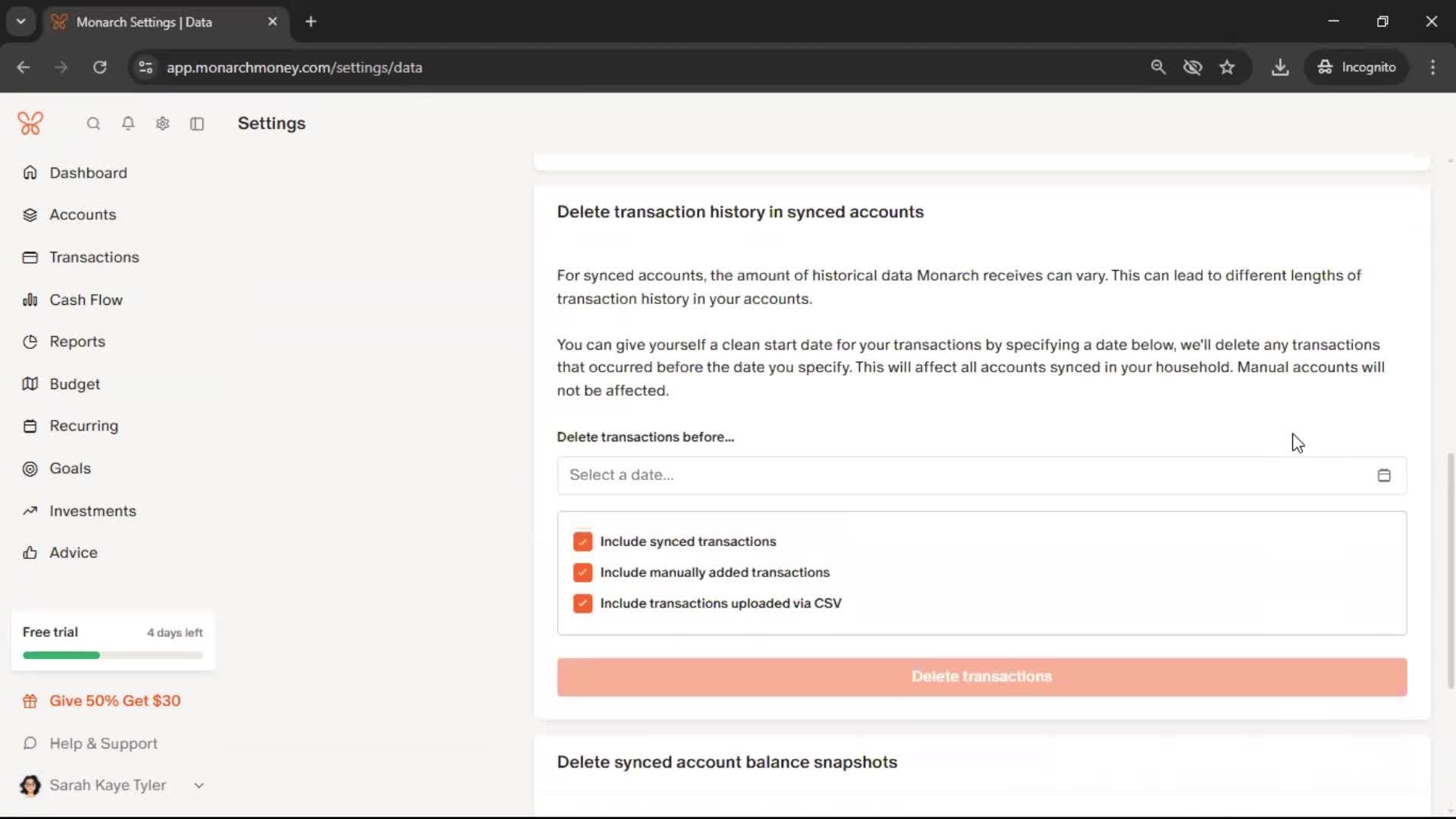Click the settings gear icon
The height and width of the screenshot is (819, 1456).
[x=162, y=124]
